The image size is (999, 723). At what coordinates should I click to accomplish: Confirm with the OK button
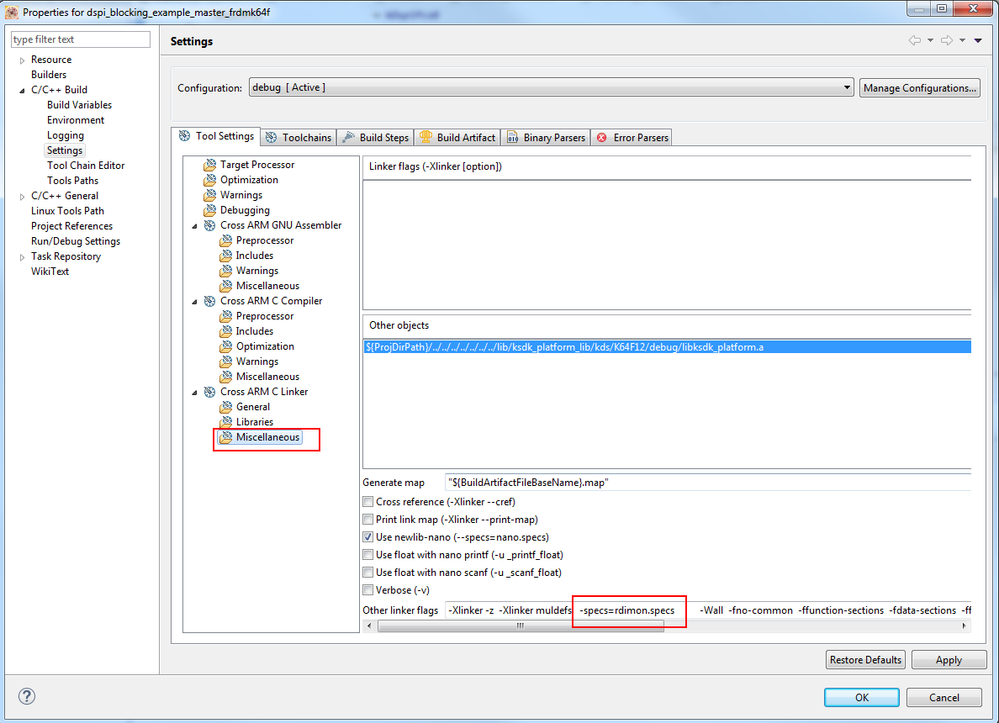861,698
